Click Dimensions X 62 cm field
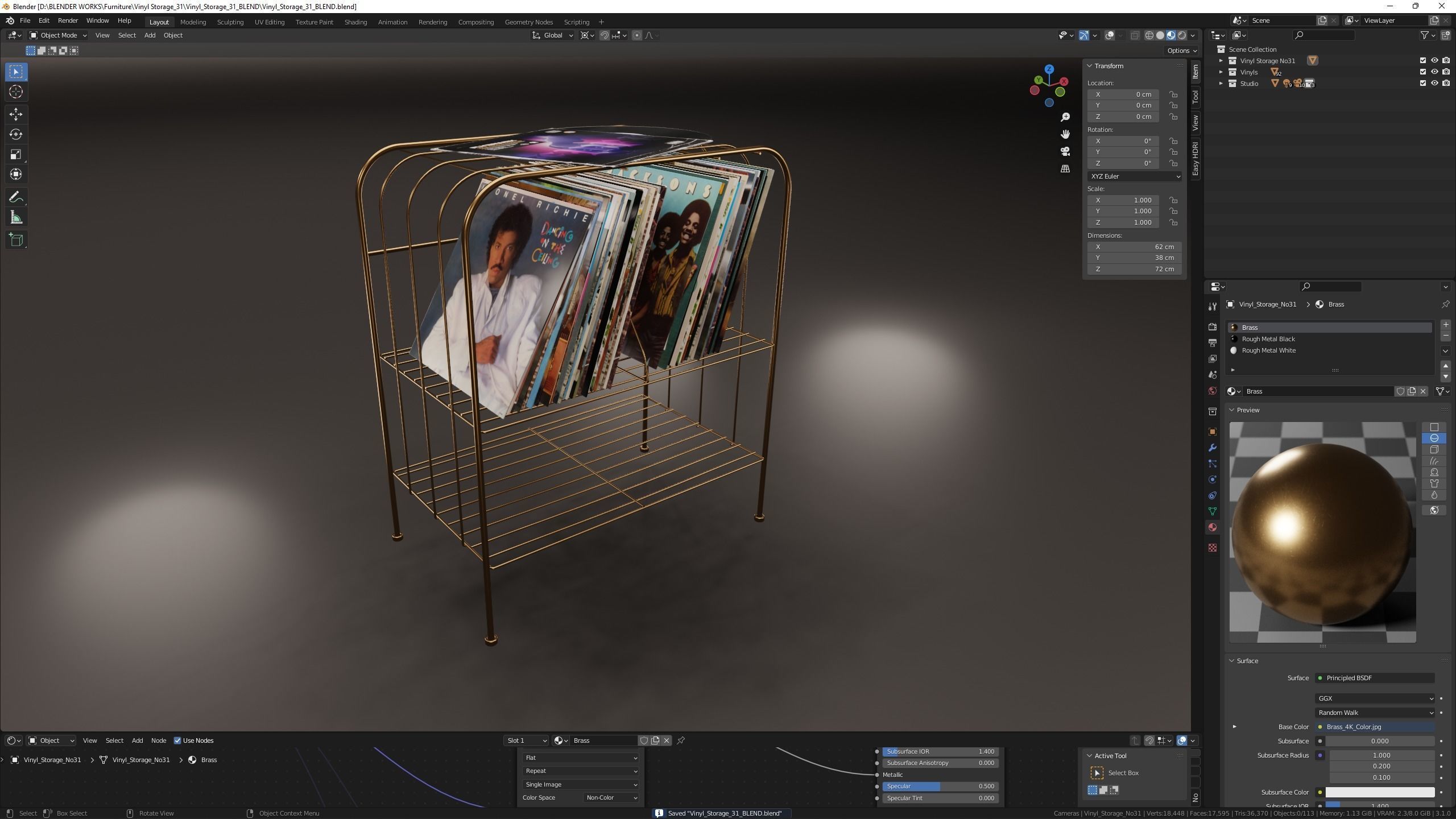This screenshot has height=819, width=1456. pyautogui.click(x=1135, y=247)
